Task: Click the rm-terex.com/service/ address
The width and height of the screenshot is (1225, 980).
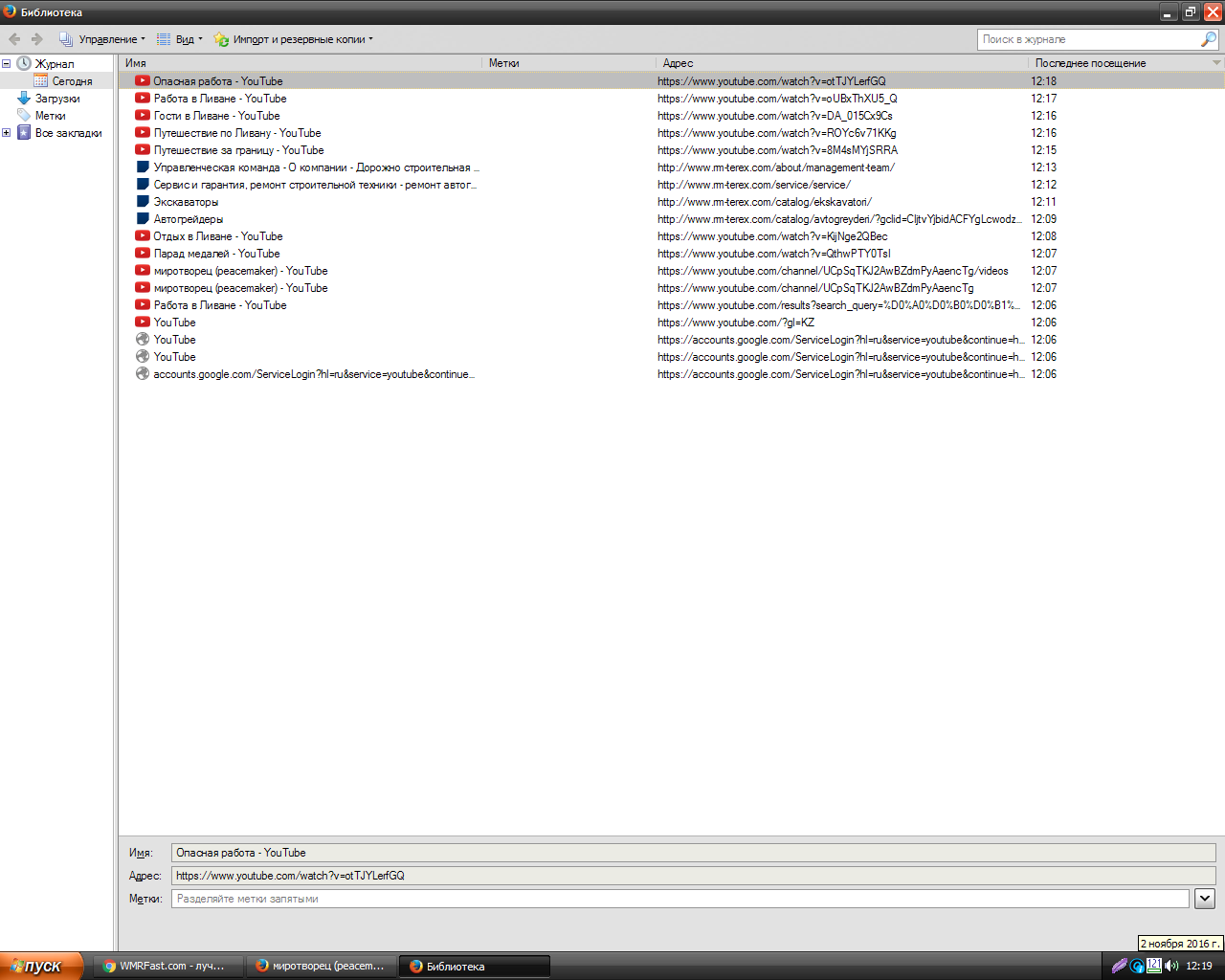Action: coord(754,185)
